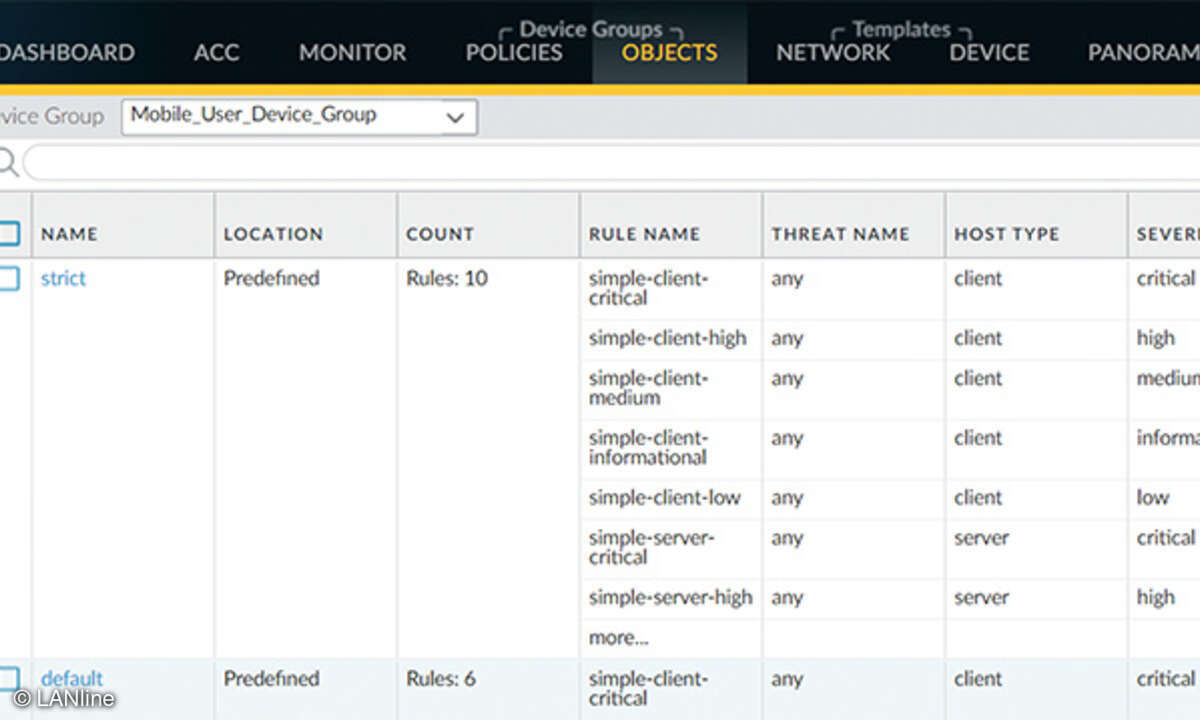The image size is (1200, 720).
Task: Click host 'client' in simple-client-medium row
Action: (x=978, y=378)
